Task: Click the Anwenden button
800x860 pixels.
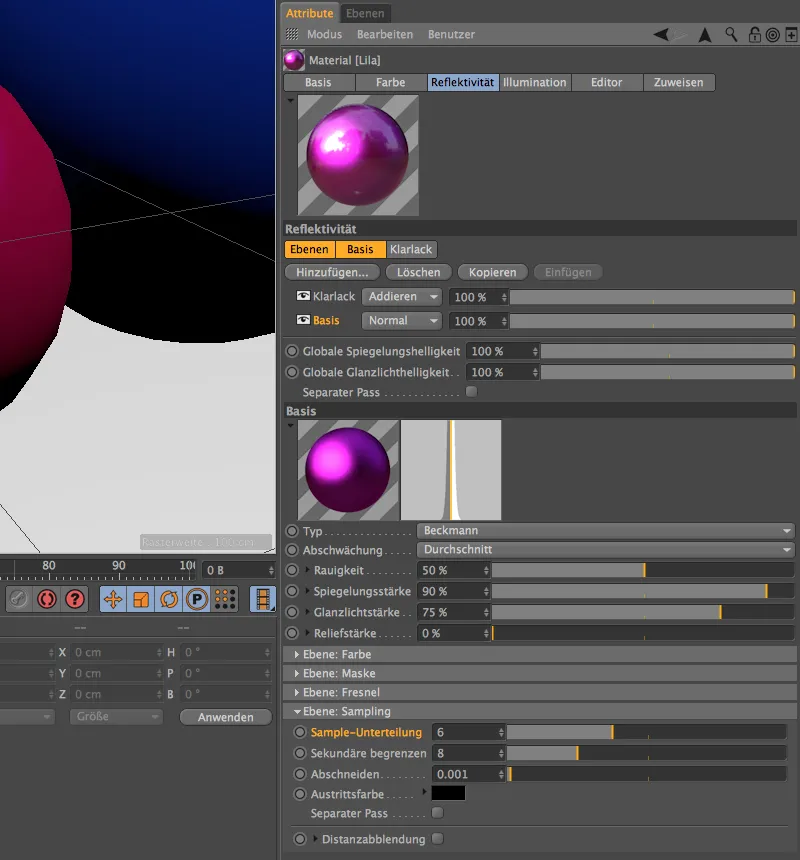Action: click(226, 717)
